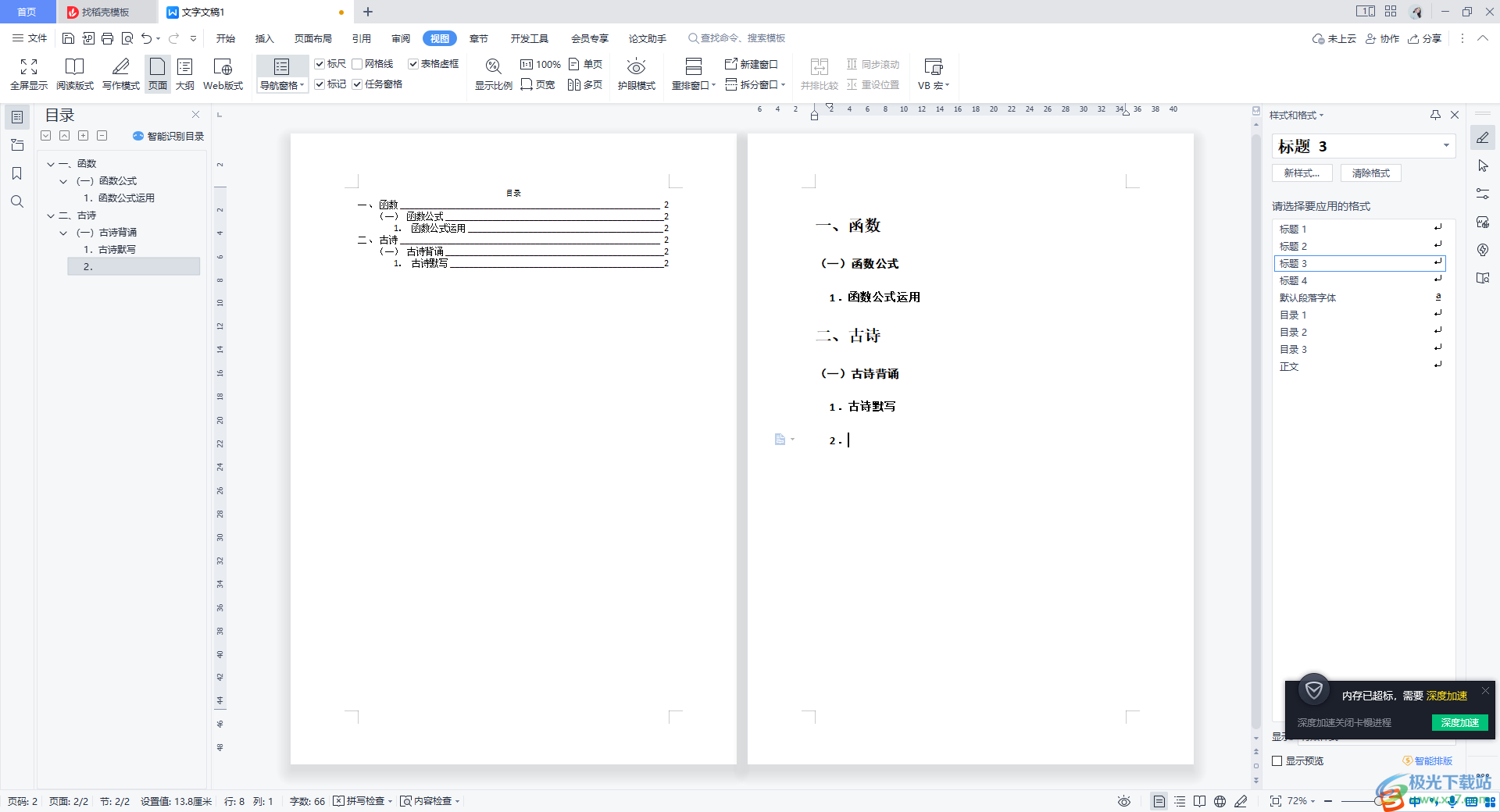Set zoom to 100%
The height and width of the screenshot is (812, 1500).
point(541,64)
